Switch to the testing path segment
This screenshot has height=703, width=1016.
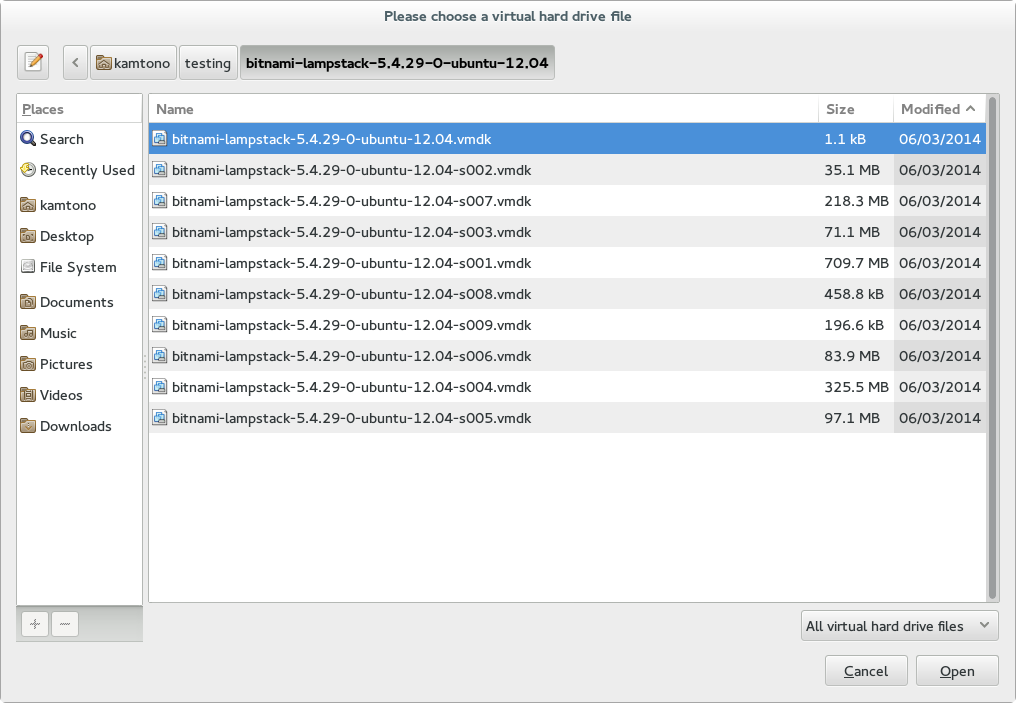(x=207, y=63)
